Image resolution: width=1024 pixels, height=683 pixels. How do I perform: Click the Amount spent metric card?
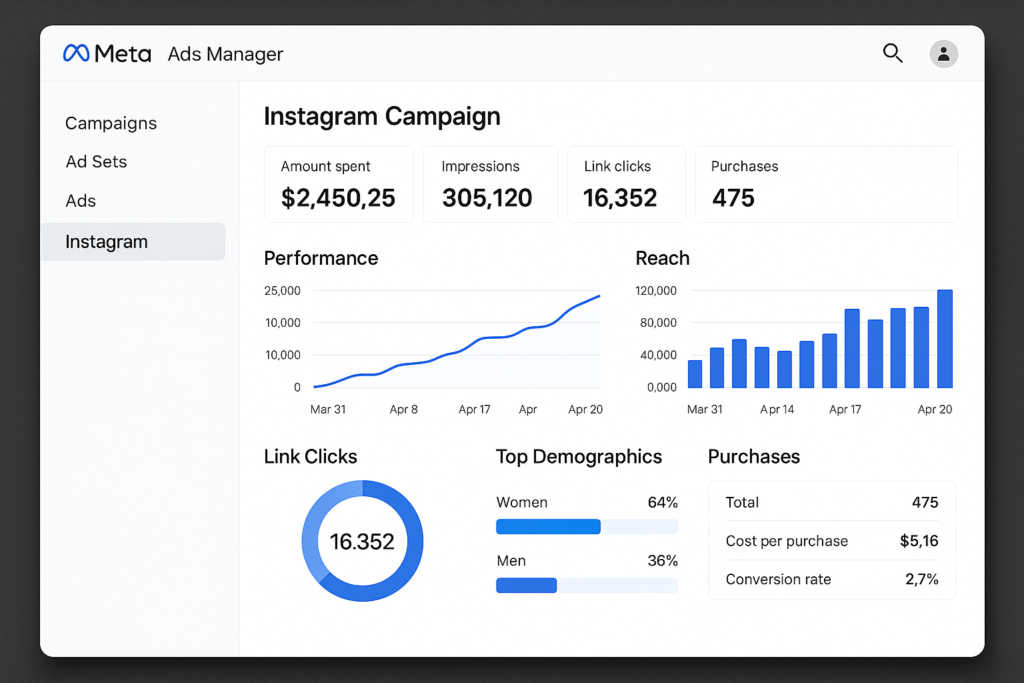(x=338, y=184)
